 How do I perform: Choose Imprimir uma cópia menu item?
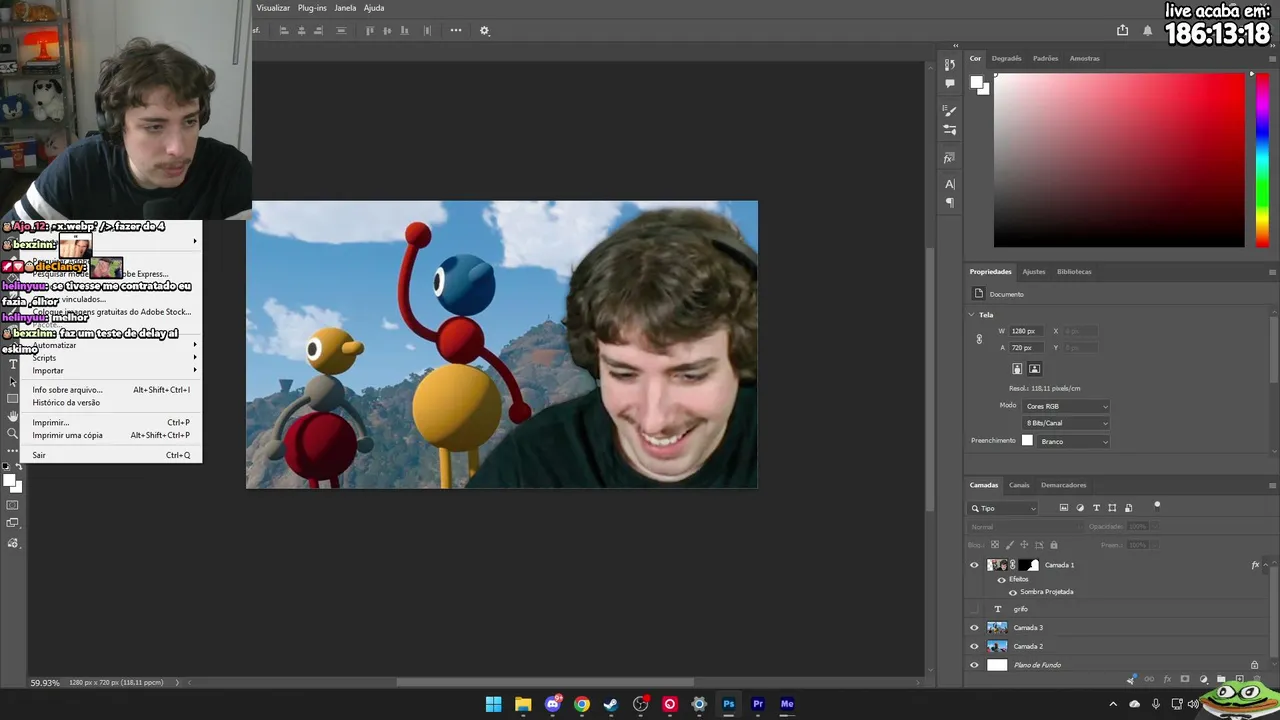(x=111, y=435)
